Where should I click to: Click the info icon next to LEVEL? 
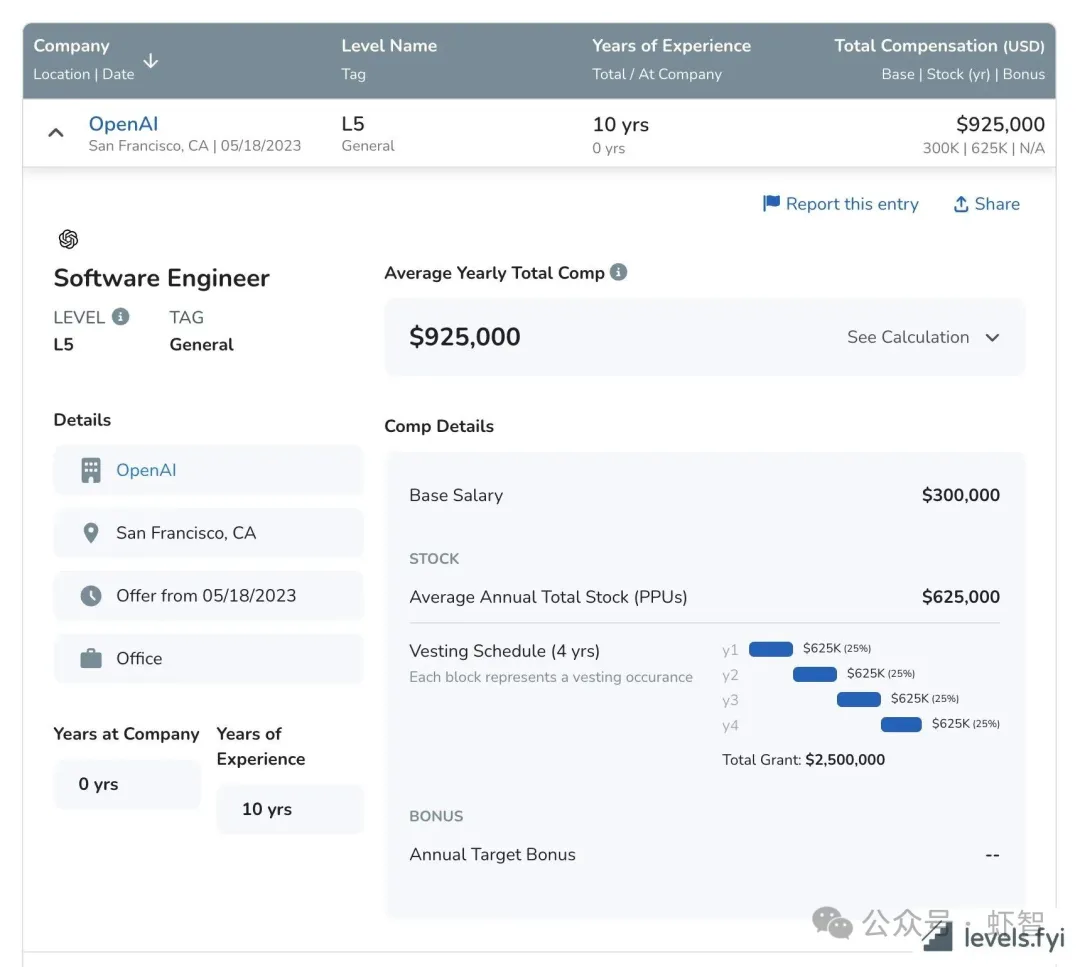121,317
